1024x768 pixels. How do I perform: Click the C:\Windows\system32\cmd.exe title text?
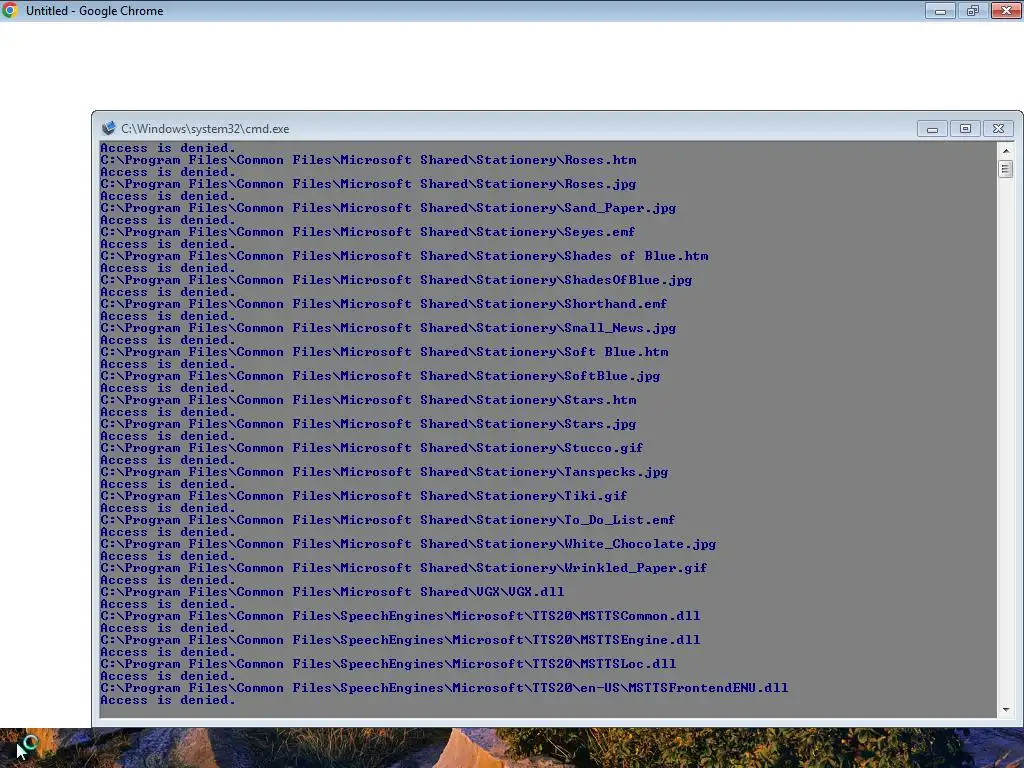205,129
